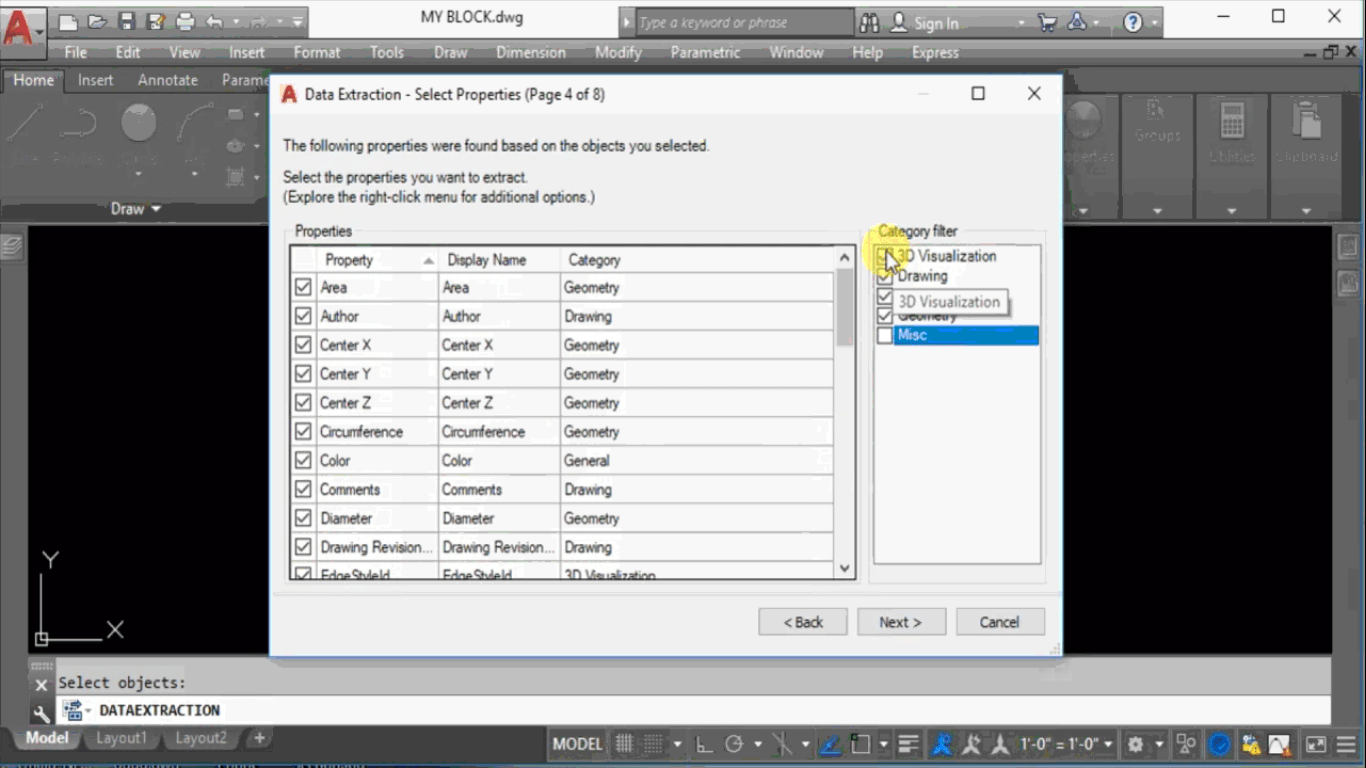1366x768 pixels.
Task: Click the Back button
Action: [x=802, y=621]
